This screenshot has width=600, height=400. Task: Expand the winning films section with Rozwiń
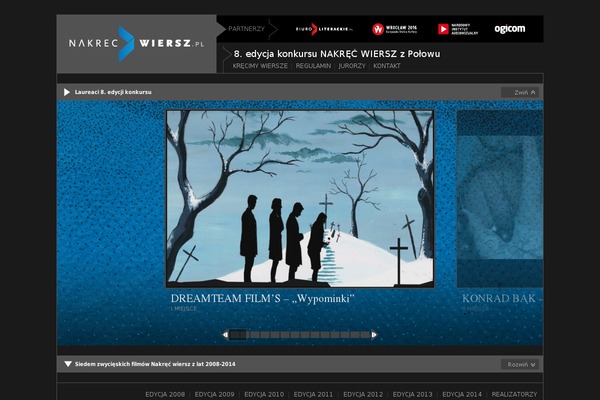pos(520,365)
